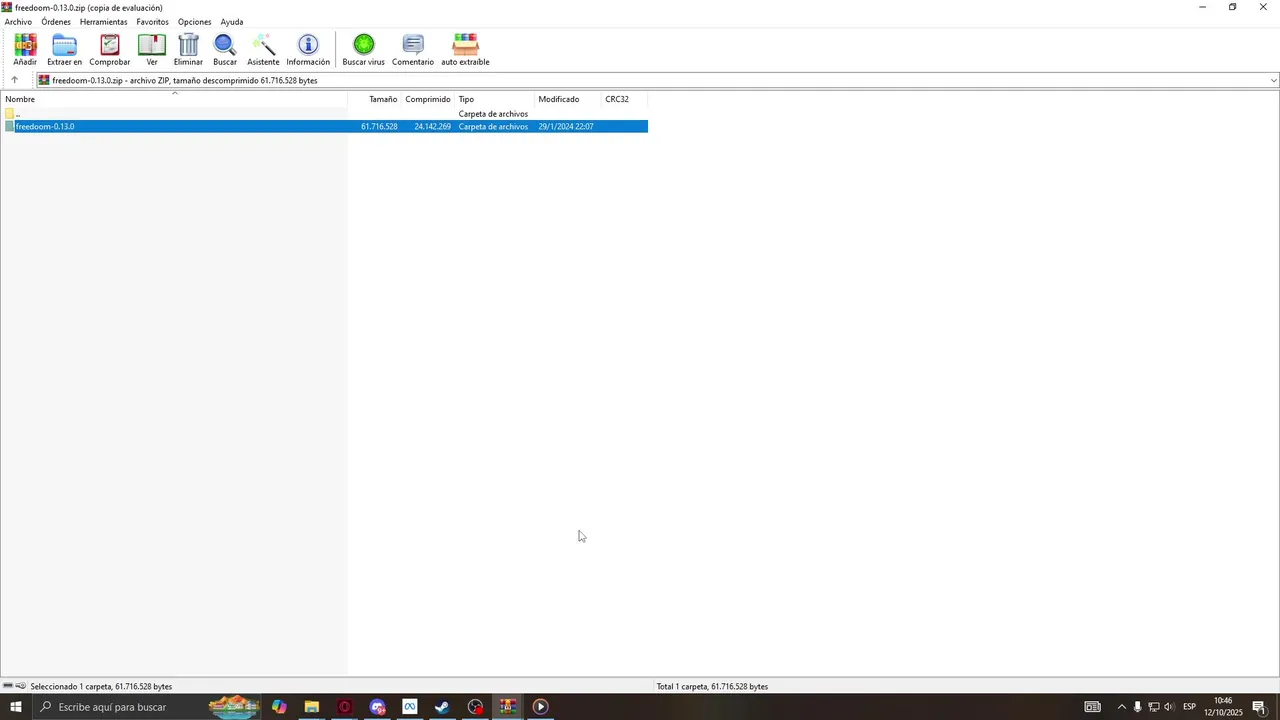The width and height of the screenshot is (1280, 720).
Task: Click the Eliminar trash can icon
Action: [x=188, y=50]
